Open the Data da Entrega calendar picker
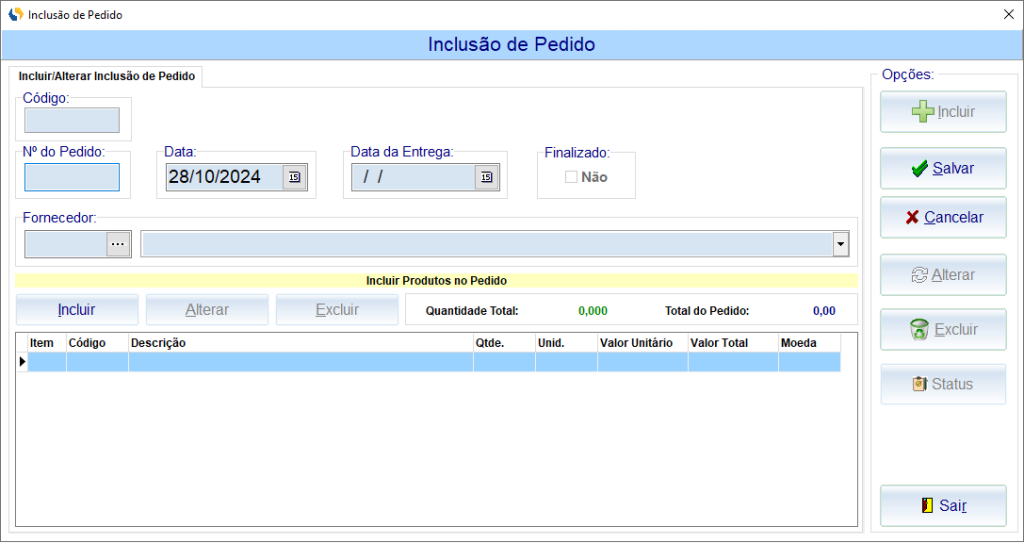The image size is (1024, 543). click(486, 177)
